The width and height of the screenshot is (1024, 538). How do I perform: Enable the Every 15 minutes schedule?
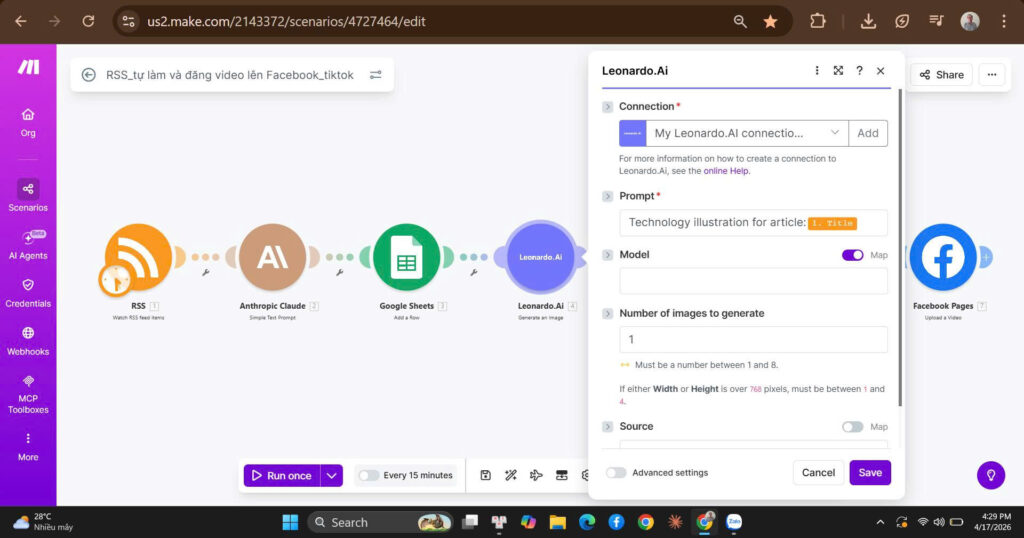(369, 476)
